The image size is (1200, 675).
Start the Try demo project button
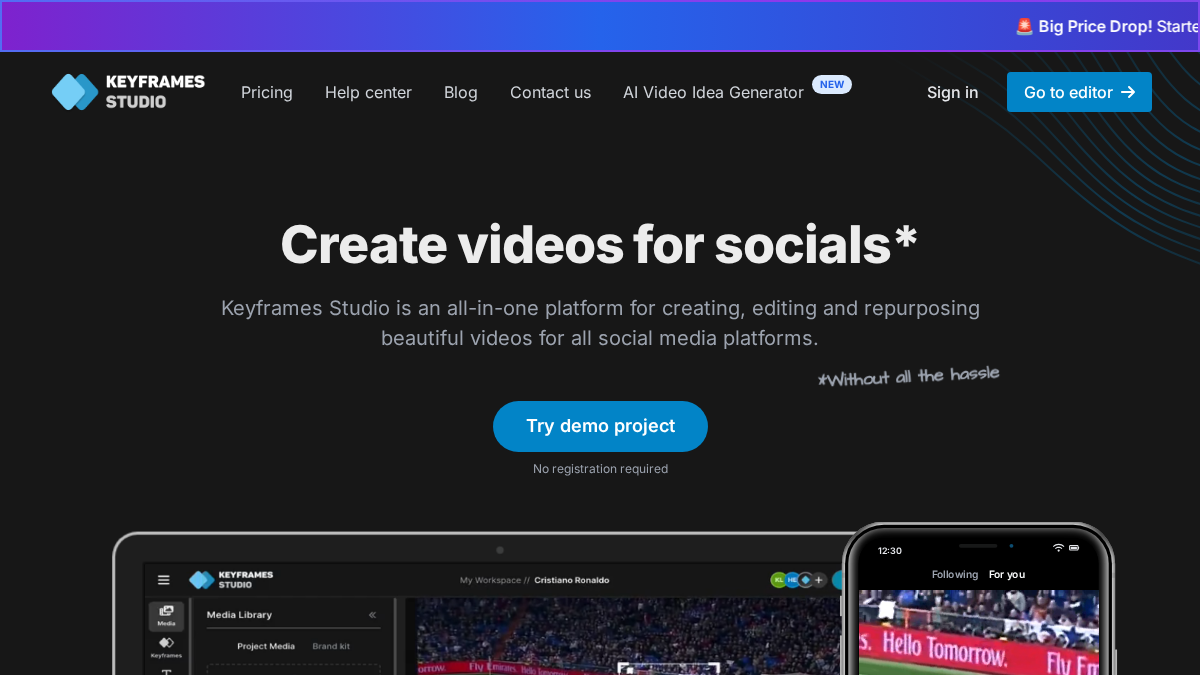[x=600, y=426]
